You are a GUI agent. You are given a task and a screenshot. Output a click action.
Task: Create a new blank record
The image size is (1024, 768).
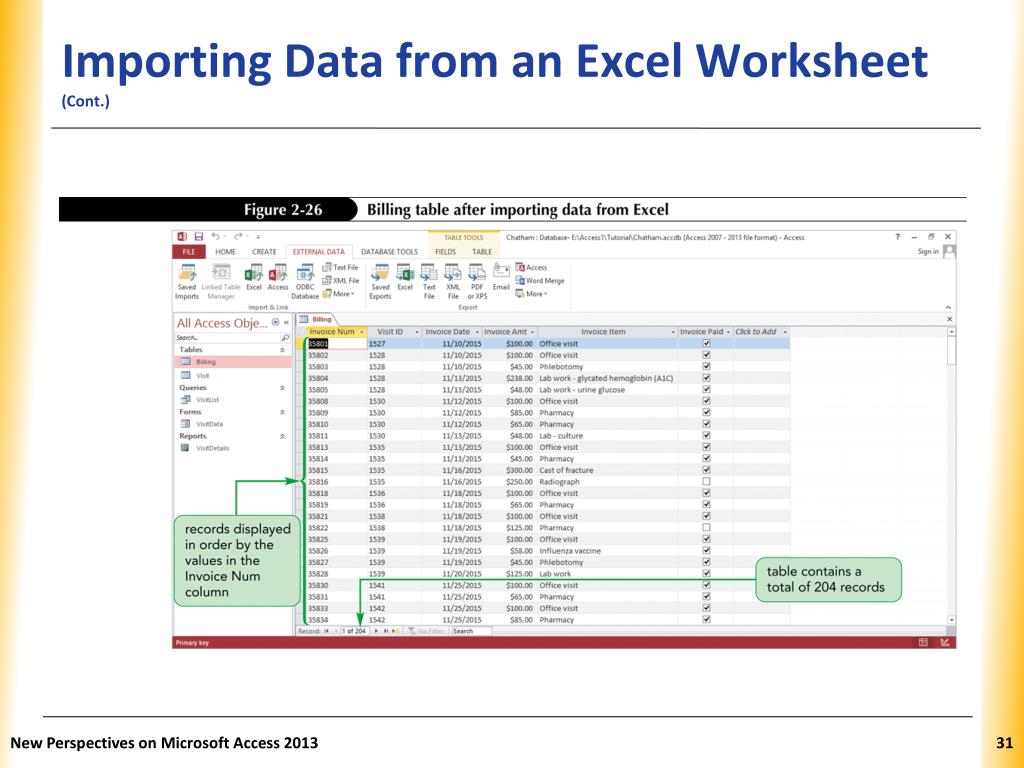click(x=395, y=631)
